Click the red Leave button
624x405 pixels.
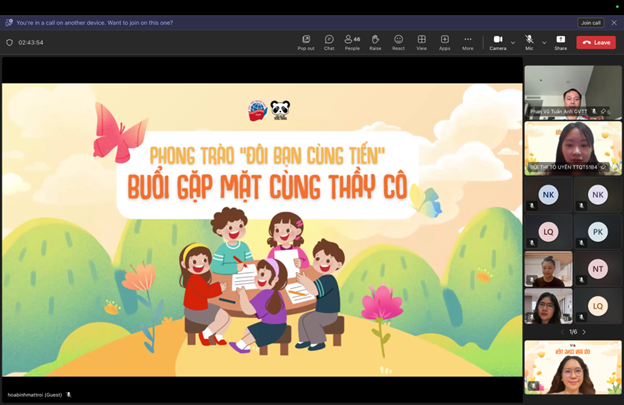[596, 42]
